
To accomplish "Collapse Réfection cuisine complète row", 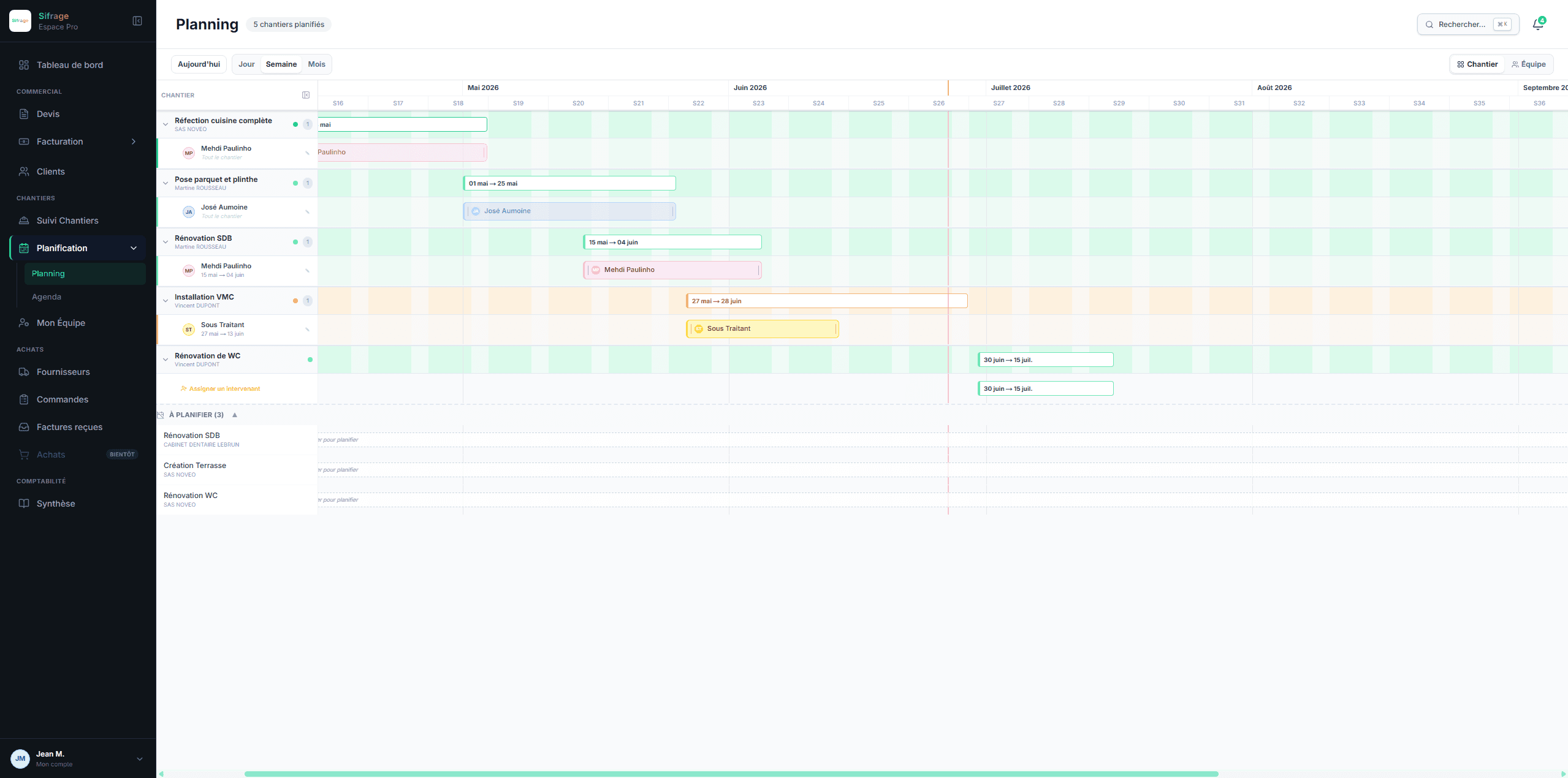I will coord(166,124).
